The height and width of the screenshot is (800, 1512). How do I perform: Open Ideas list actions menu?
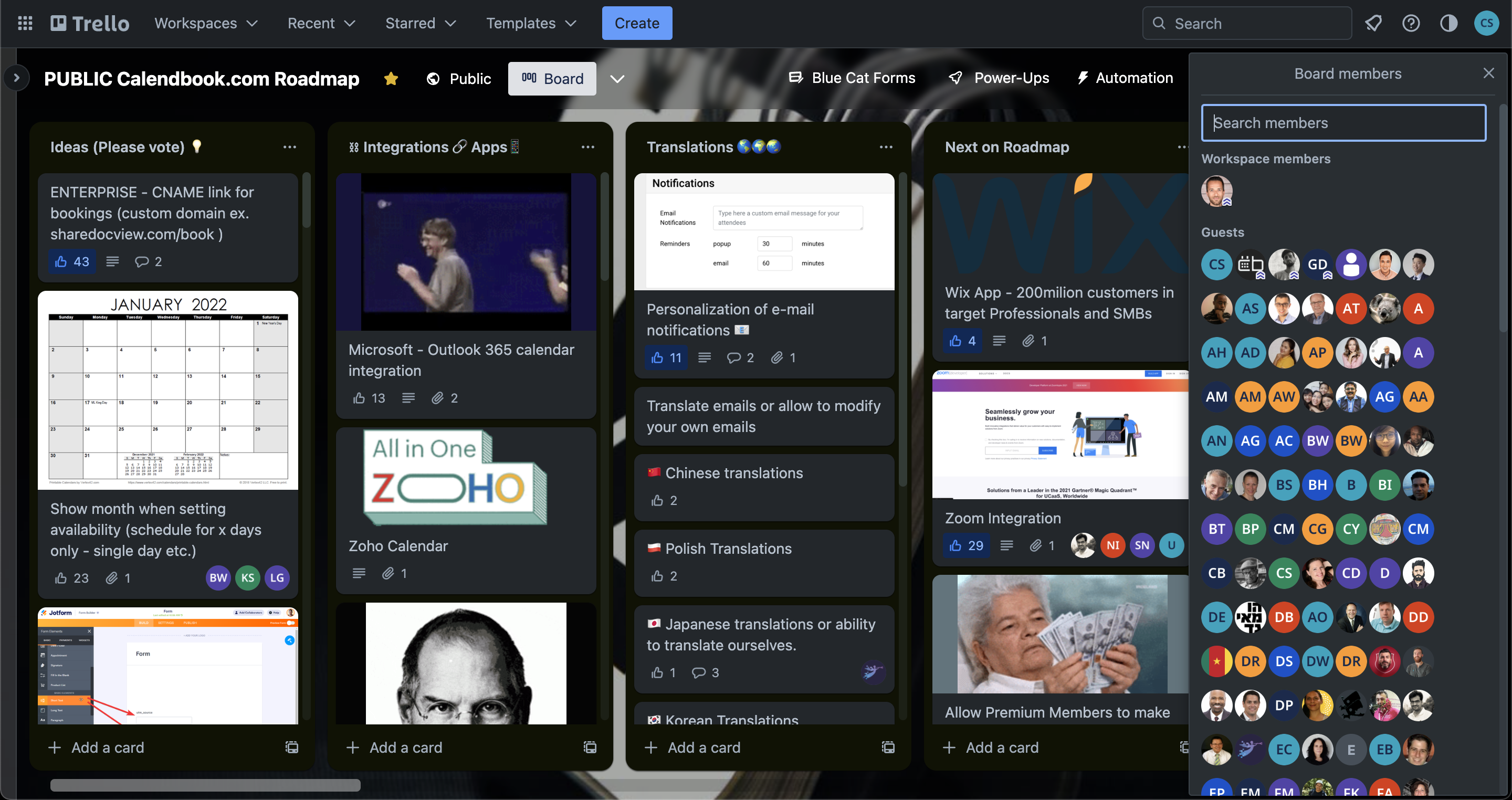pyautogui.click(x=289, y=147)
